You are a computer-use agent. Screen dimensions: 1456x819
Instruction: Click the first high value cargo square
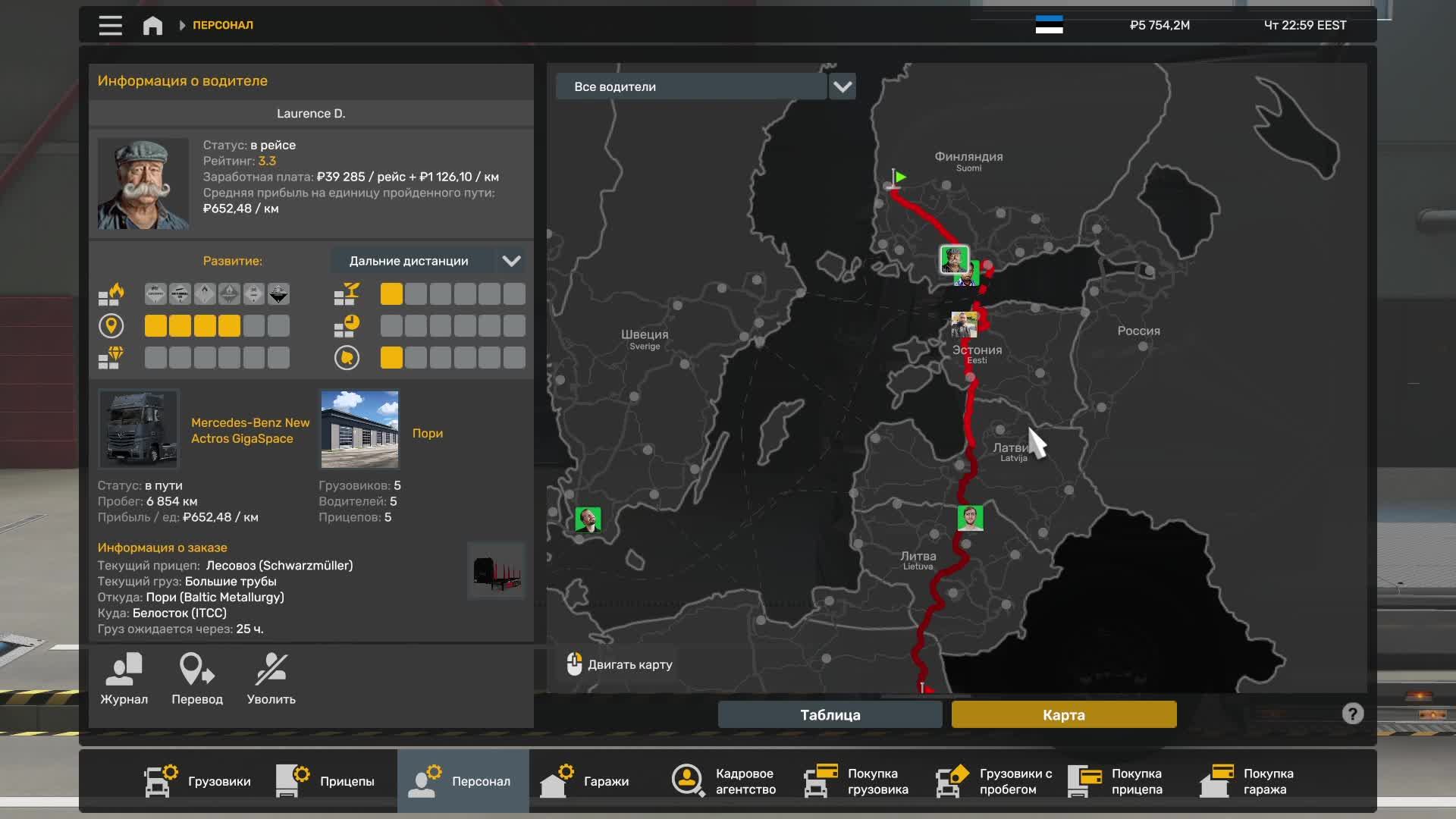coord(155,358)
